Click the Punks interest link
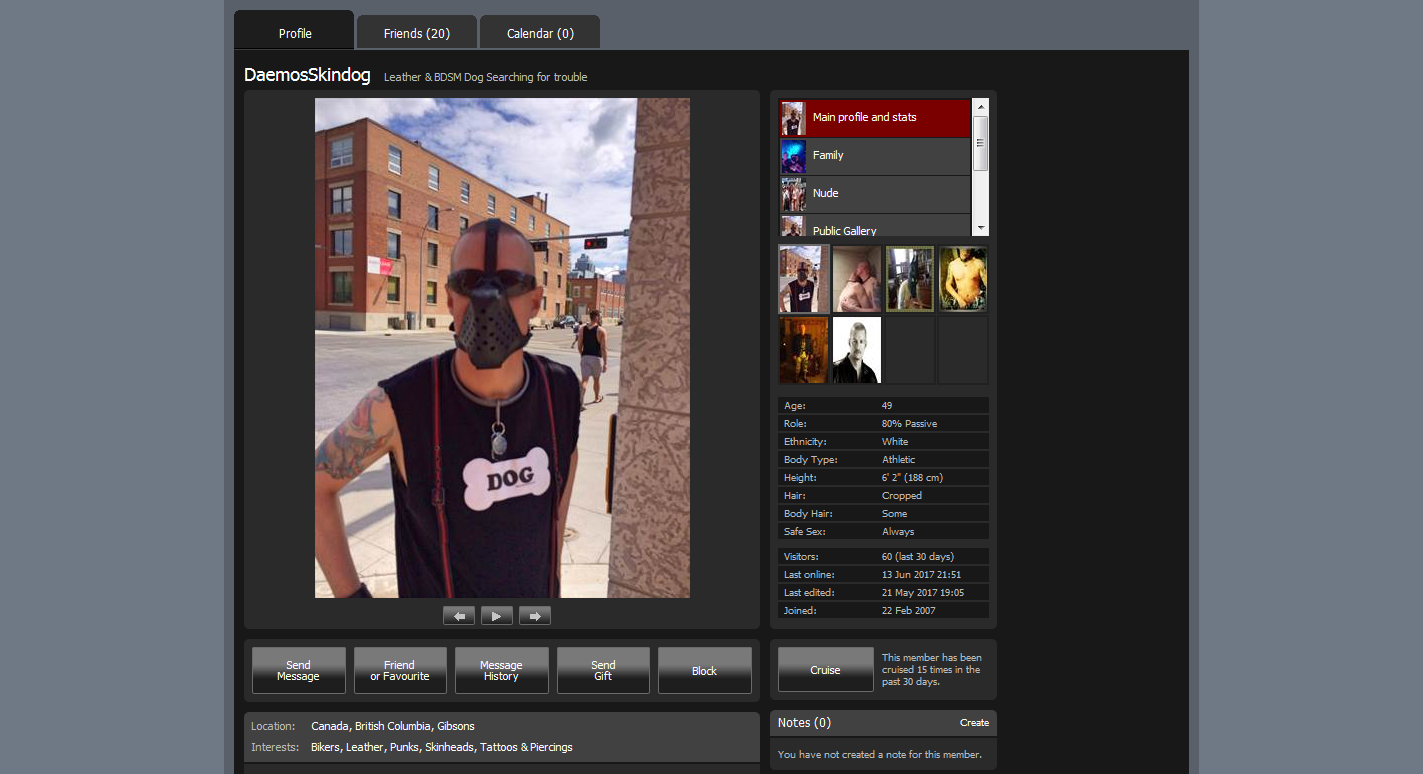The image size is (1423, 774). [404, 747]
